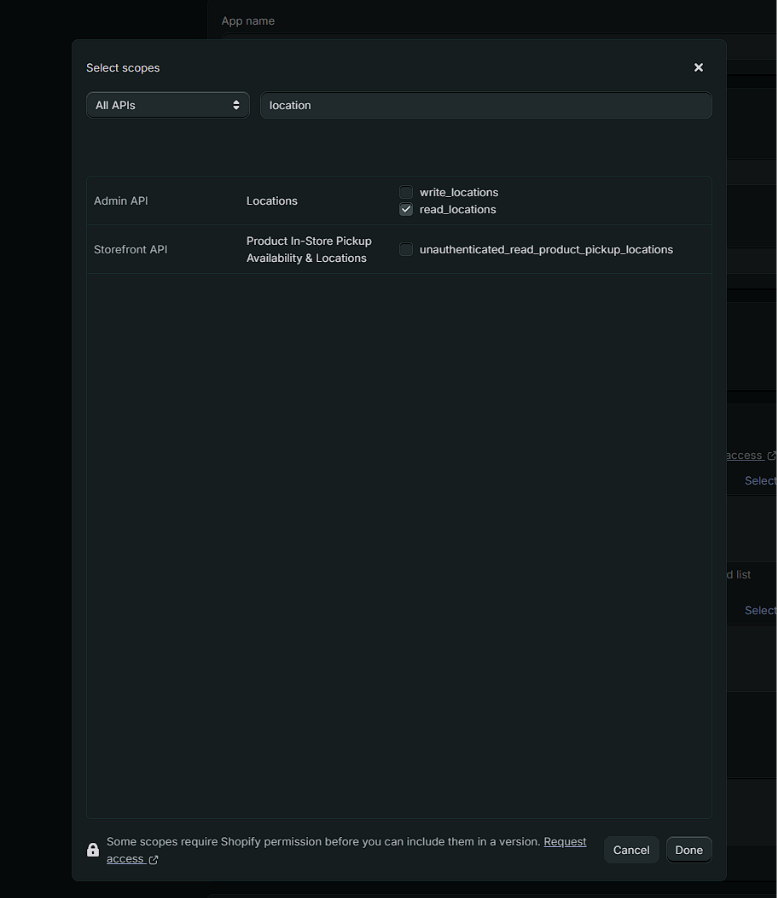Select the Admin API row label
Image resolution: width=777 pixels, height=898 pixels.
[x=121, y=201]
